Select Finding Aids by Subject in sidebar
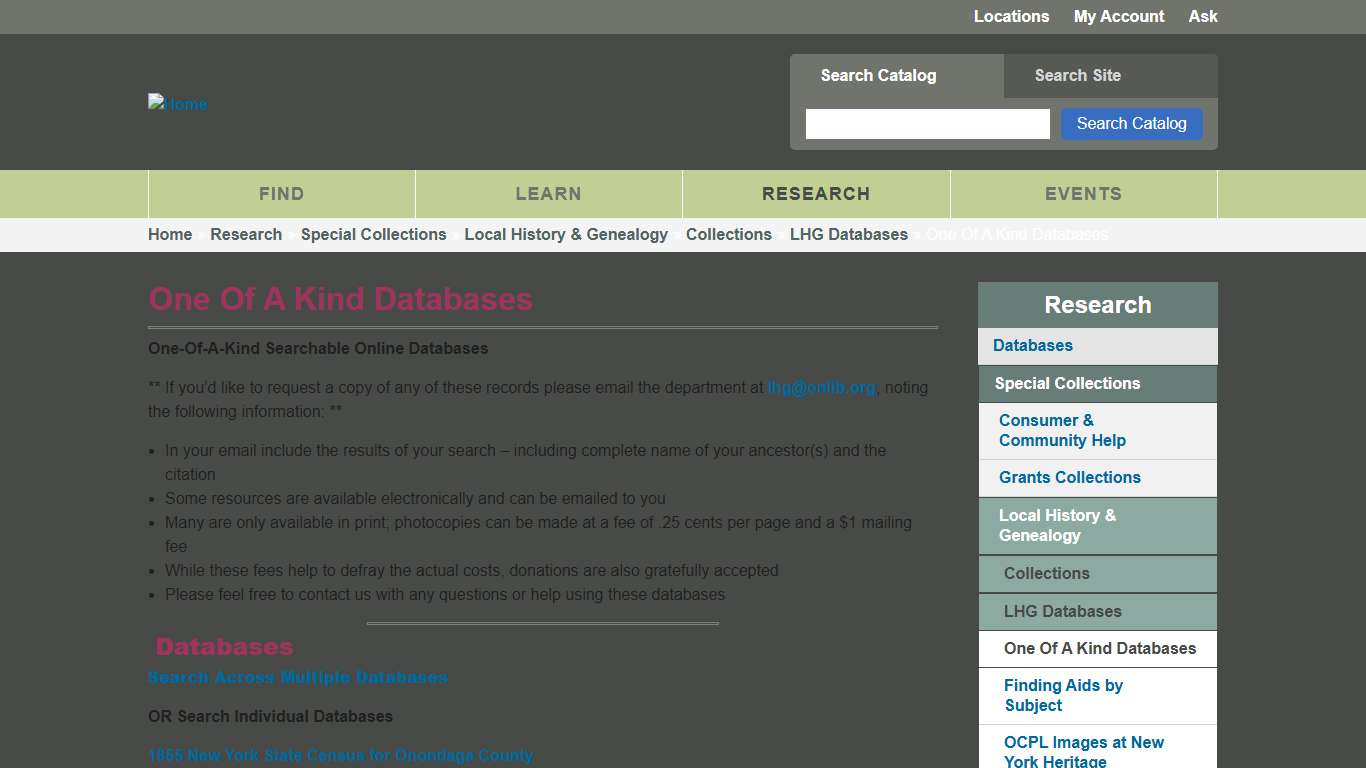 click(1063, 695)
